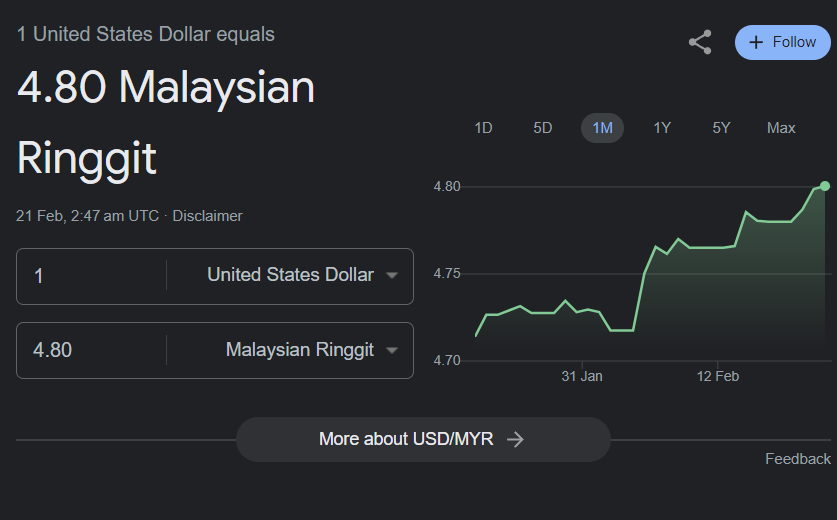Image resolution: width=837 pixels, height=520 pixels.
Task: Click the share icon
Action: click(700, 42)
